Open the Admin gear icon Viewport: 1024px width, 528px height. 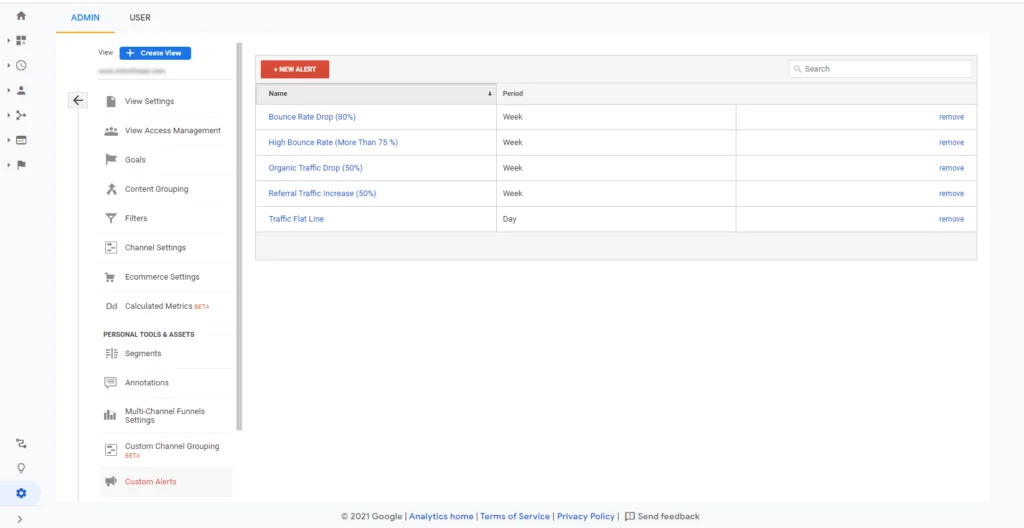point(21,493)
